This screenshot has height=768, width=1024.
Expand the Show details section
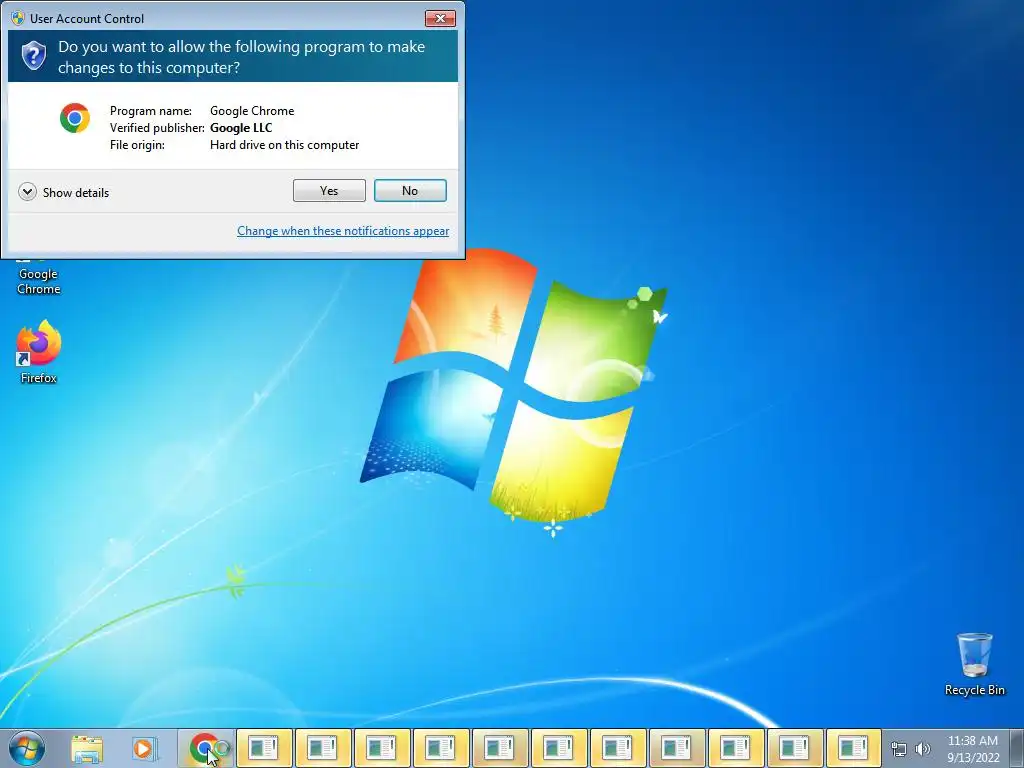click(64, 192)
